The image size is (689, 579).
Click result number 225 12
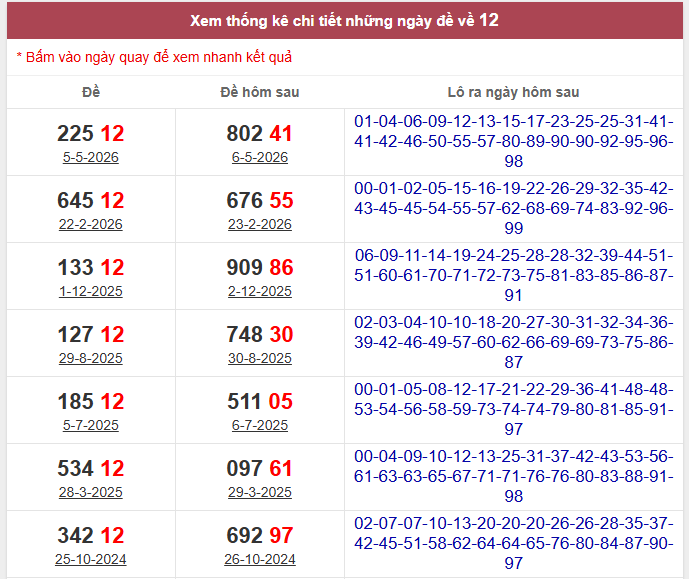pyautogui.click(x=91, y=134)
